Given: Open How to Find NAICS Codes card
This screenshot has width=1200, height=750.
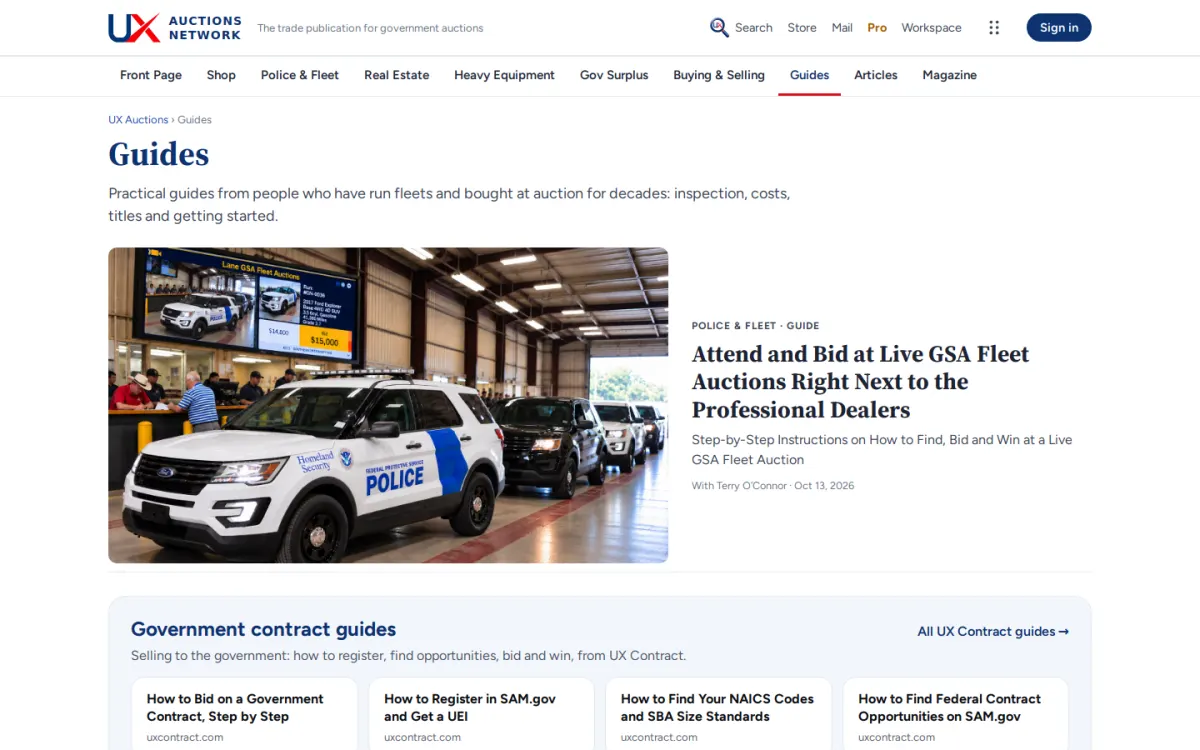Looking at the screenshot, I should (x=718, y=714).
